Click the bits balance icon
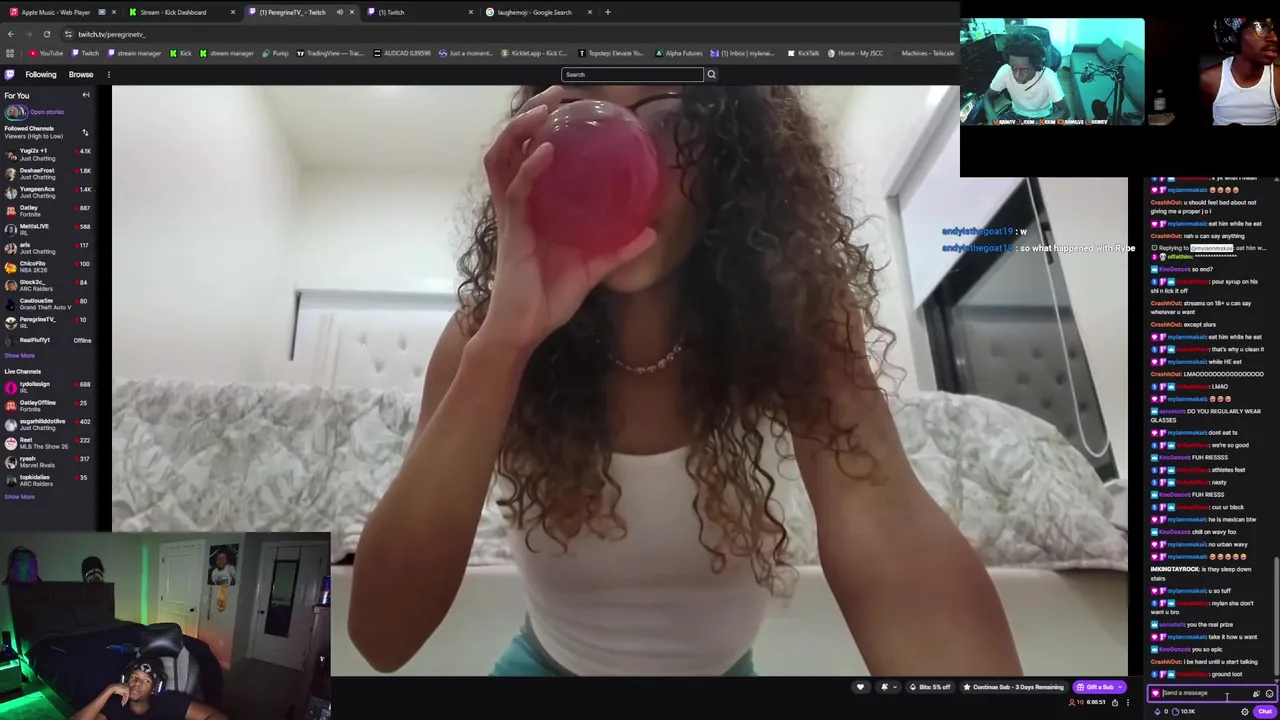This screenshot has height=720, width=1280. click(1158, 711)
